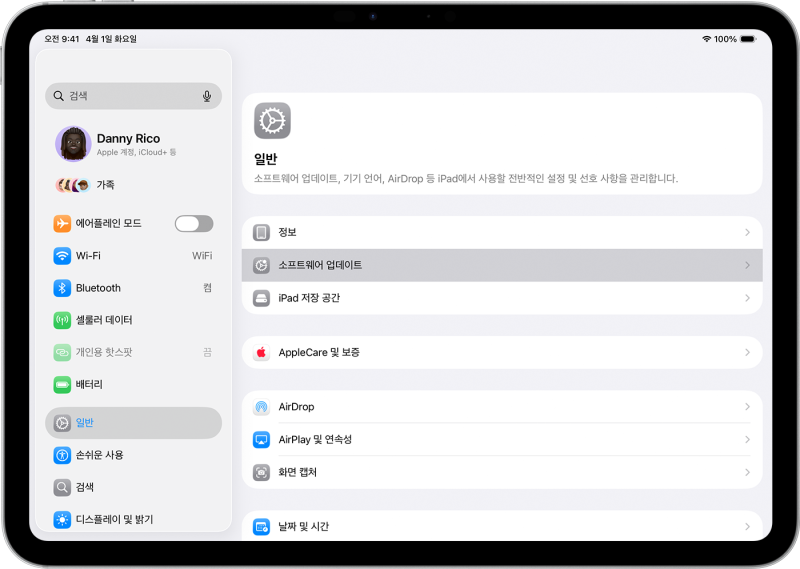Open the sidebar 검색 settings row
Viewport: 800px width, 569px height.
pos(133,487)
